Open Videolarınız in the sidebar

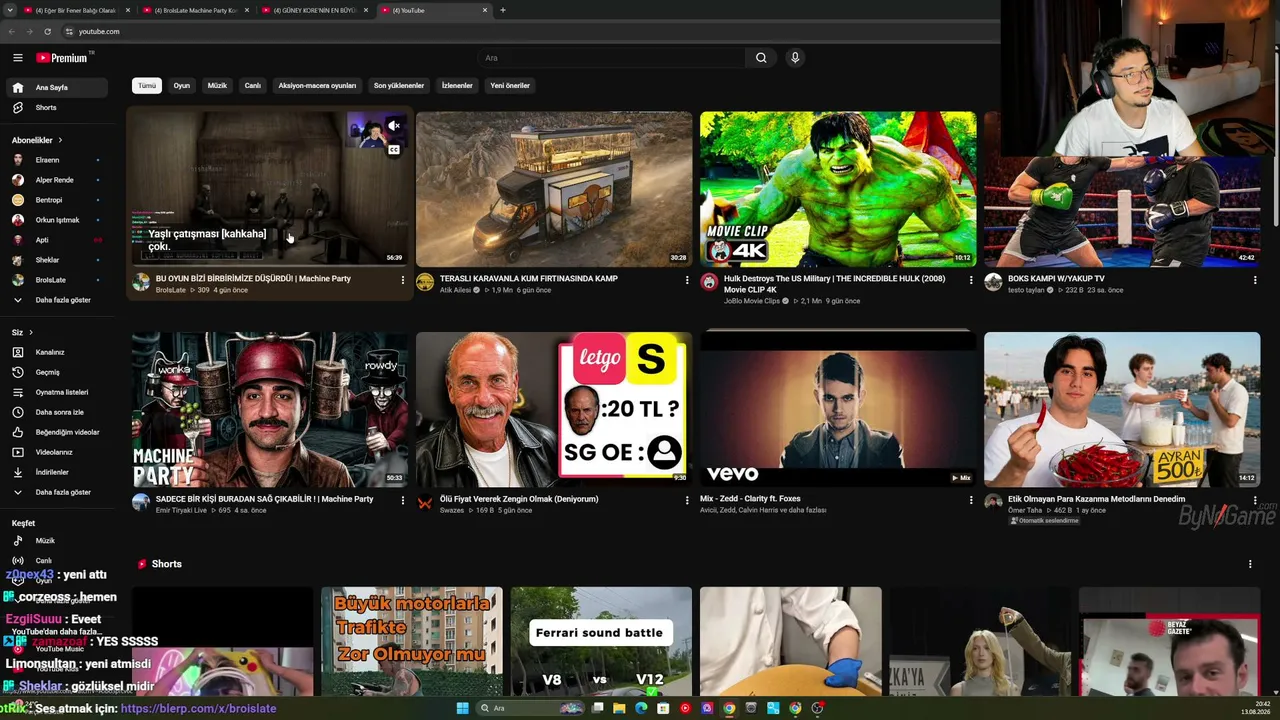pyautogui.click(x=58, y=452)
